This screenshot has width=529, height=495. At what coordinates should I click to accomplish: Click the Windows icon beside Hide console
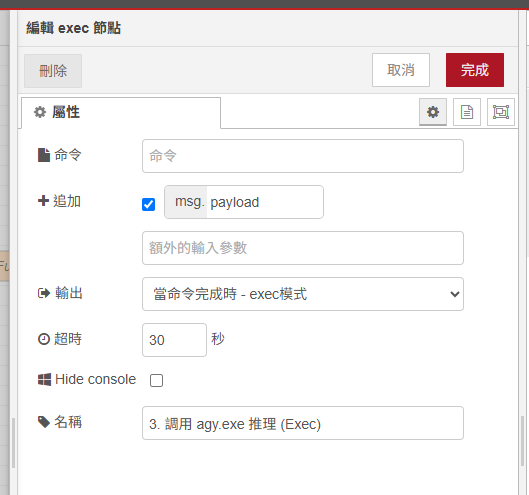[x=44, y=380]
